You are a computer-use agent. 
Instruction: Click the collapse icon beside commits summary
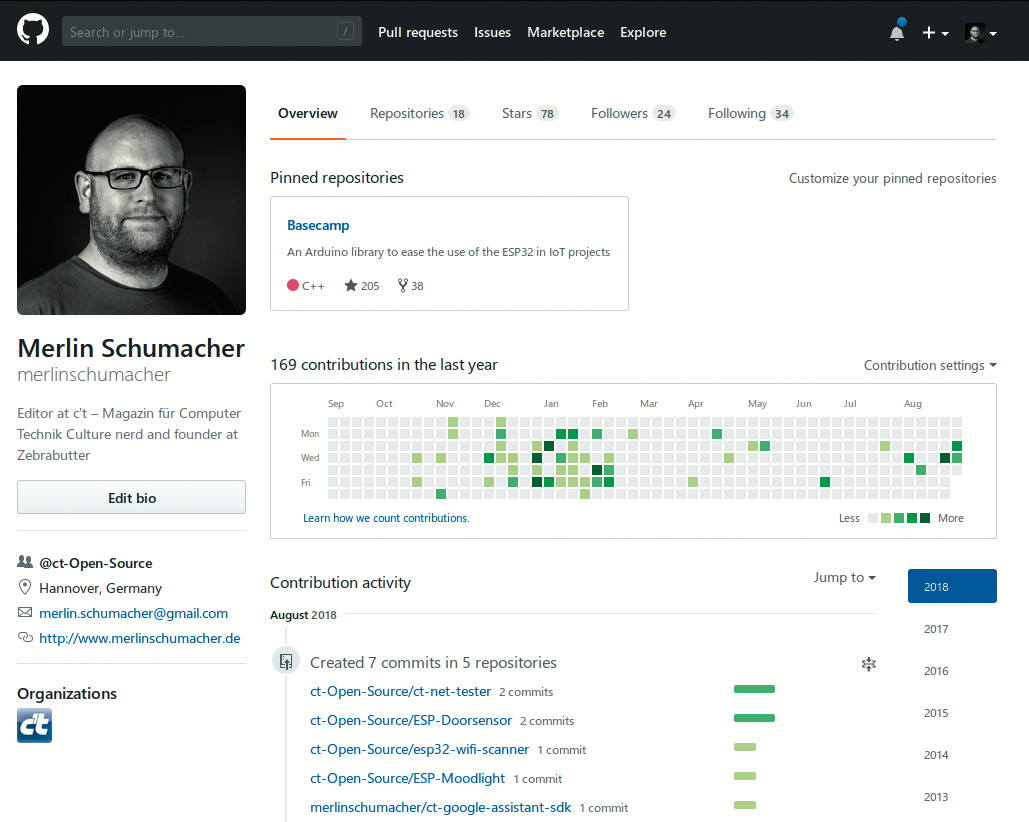click(x=868, y=664)
